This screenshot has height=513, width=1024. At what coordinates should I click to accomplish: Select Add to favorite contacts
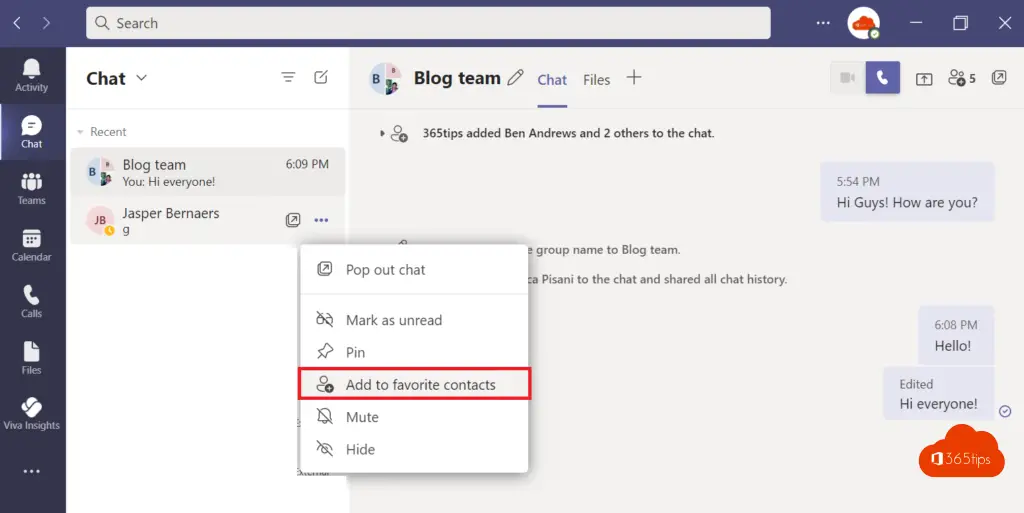click(x=413, y=384)
